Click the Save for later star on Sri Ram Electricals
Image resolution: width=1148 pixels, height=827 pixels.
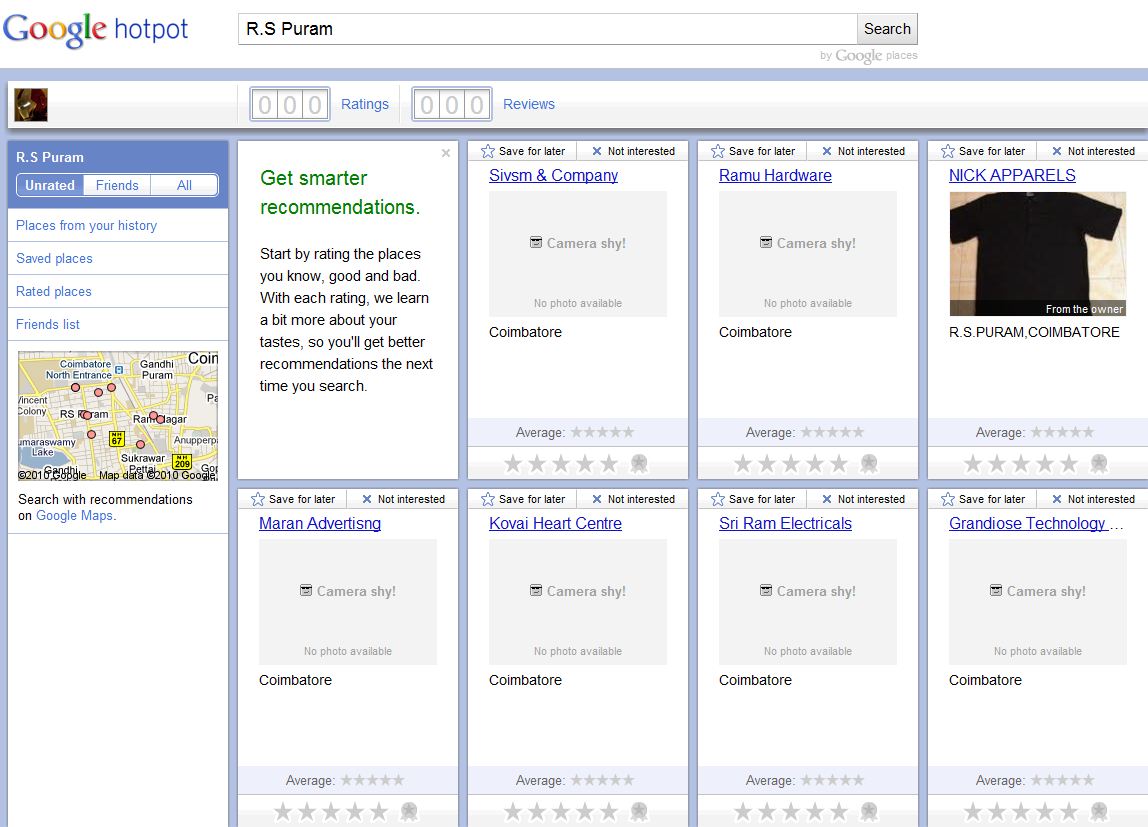click(718, 499)
